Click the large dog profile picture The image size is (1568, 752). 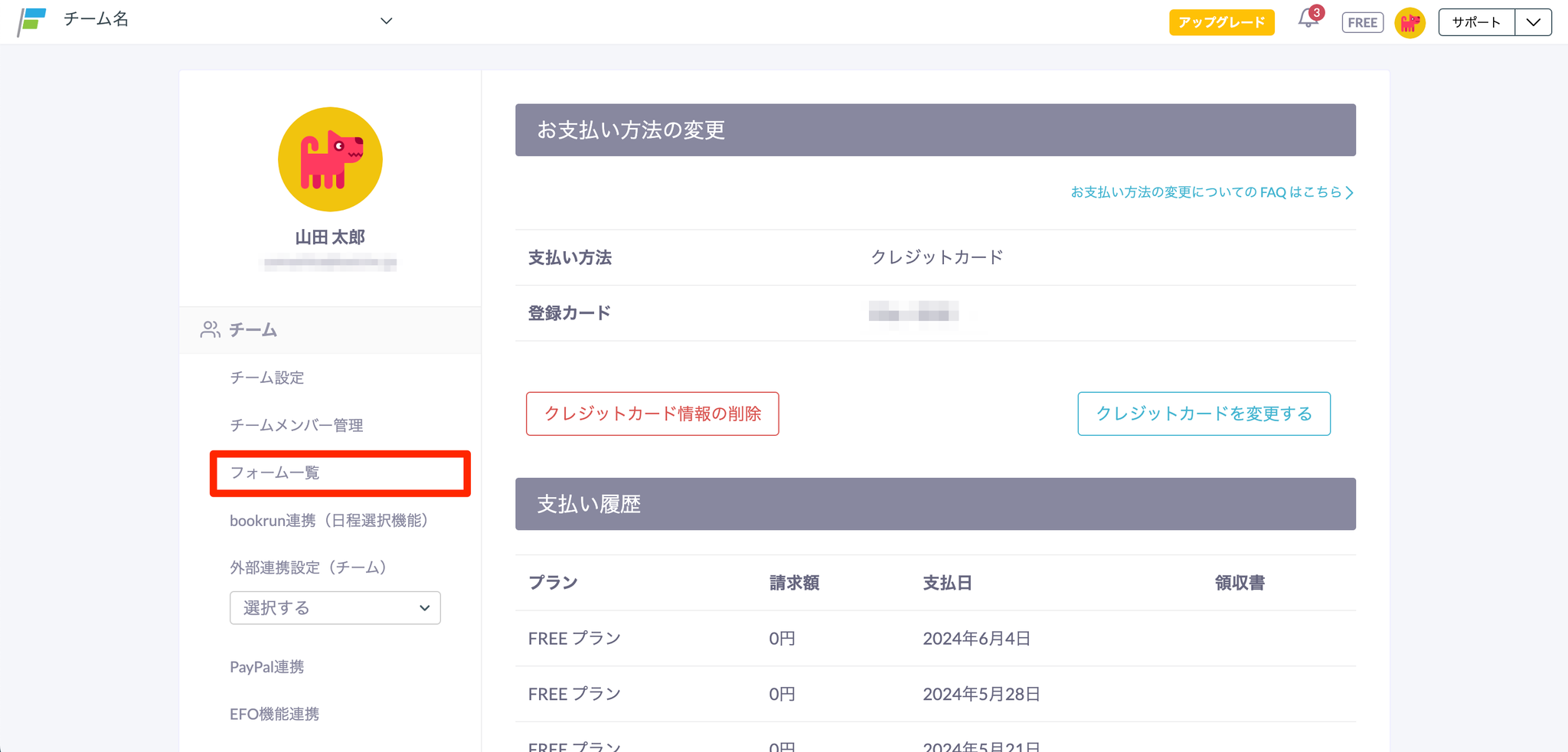[x=330, y=159]
